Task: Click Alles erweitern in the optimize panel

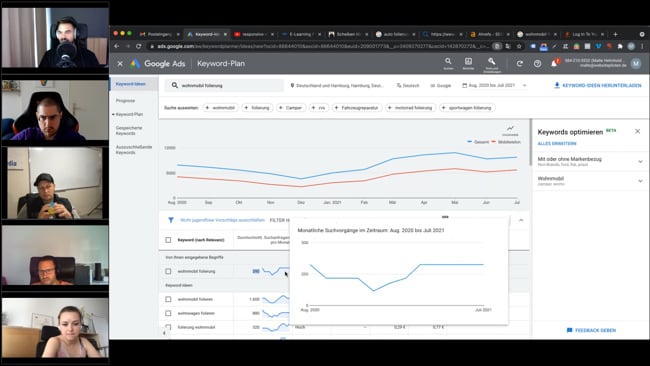Action: tap(557, 143)
